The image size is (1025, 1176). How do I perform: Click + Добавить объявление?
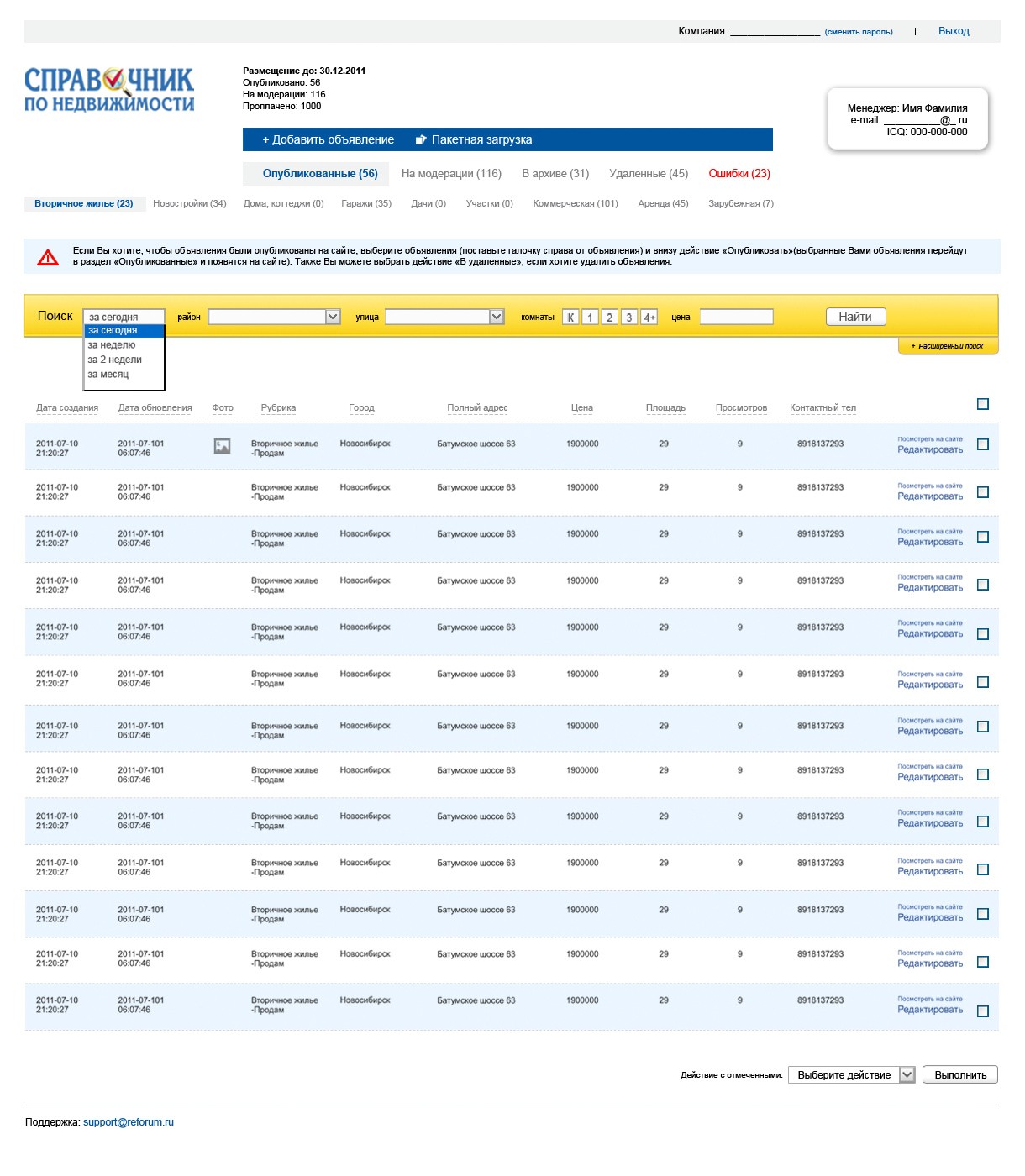[x=329, y=139]
